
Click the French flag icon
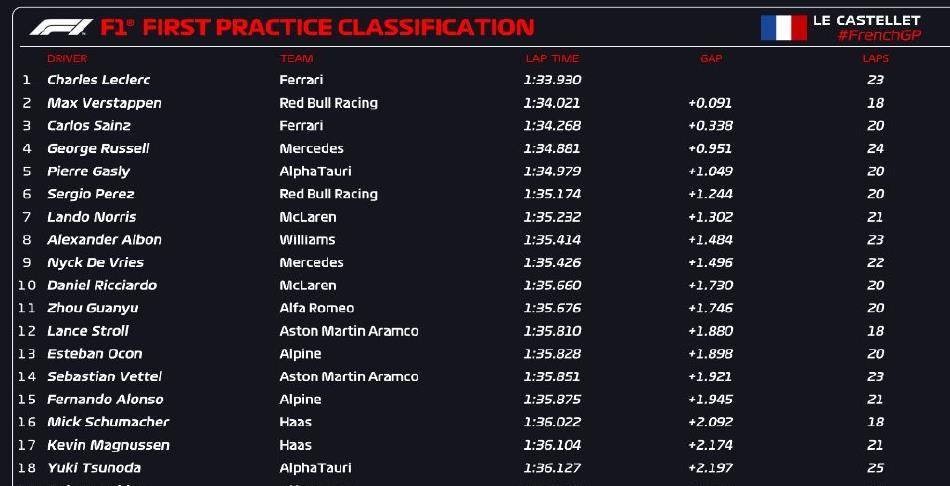(783, 28)
